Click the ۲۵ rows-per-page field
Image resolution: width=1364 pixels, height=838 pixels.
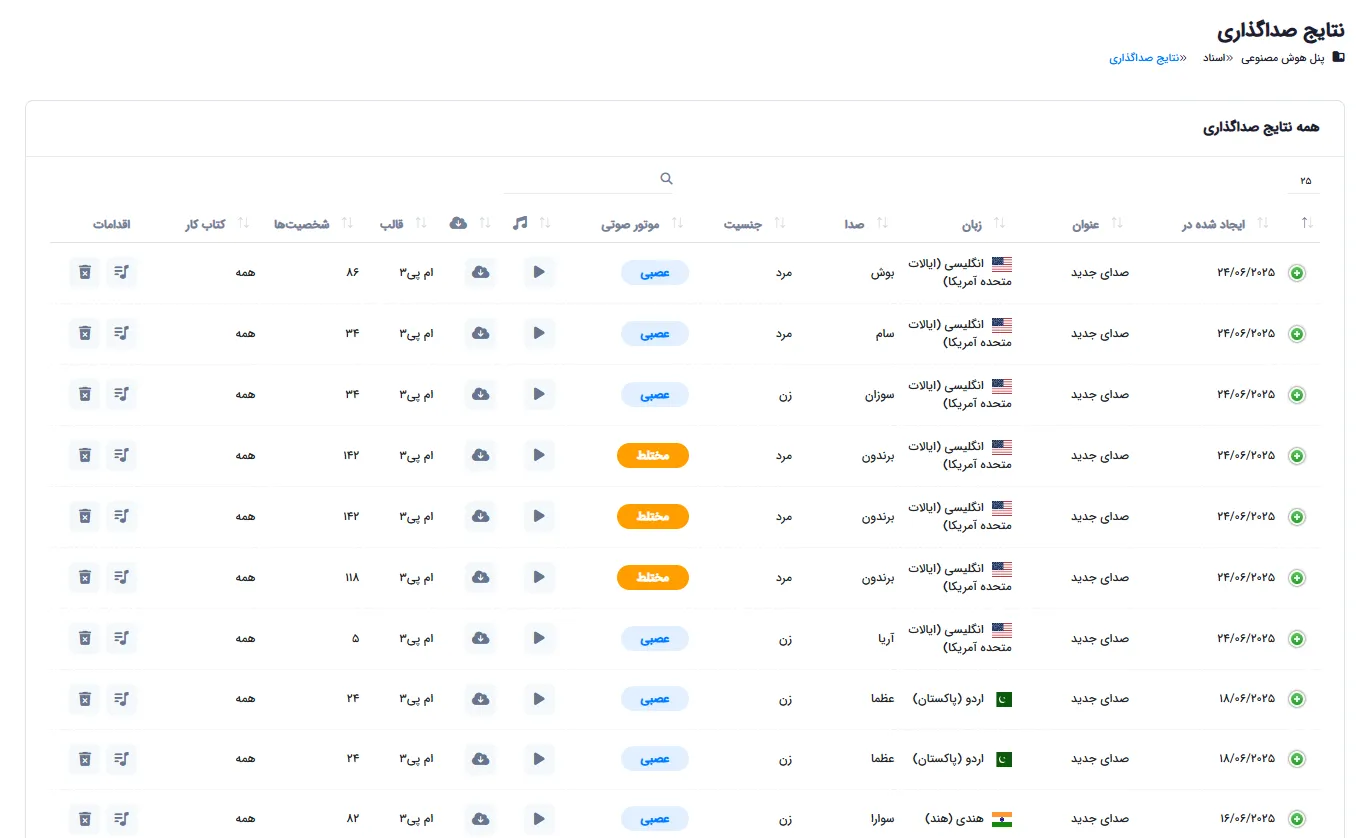click(1303, 180)
